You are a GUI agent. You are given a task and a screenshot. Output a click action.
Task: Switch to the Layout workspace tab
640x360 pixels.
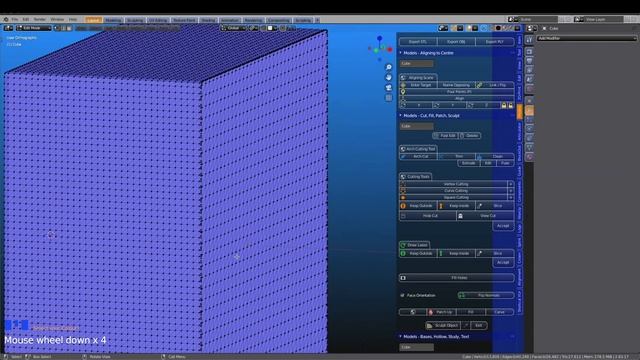pyautogui.click(x=93, y=20)
